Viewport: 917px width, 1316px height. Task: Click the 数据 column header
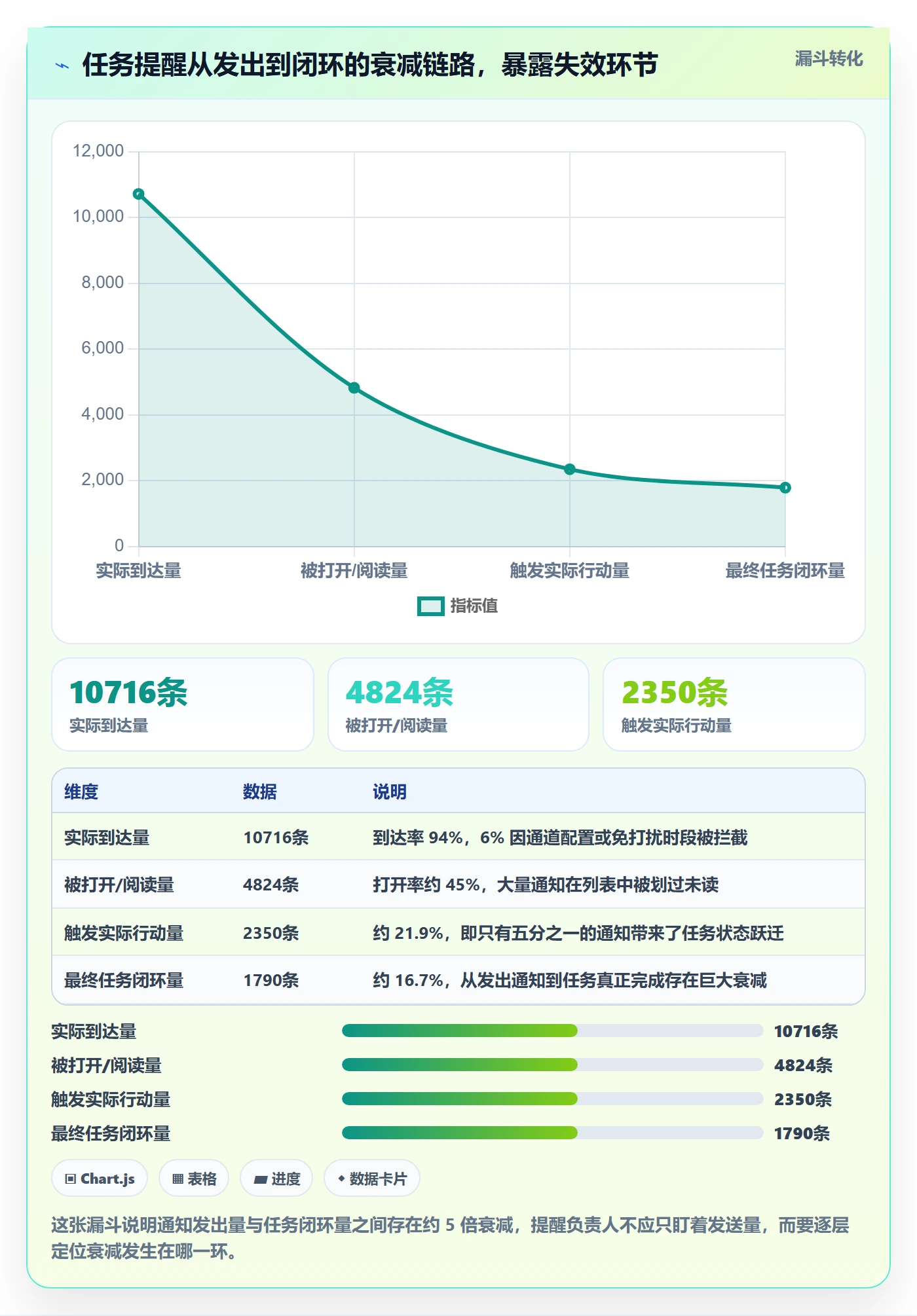(x=260, y=792)
